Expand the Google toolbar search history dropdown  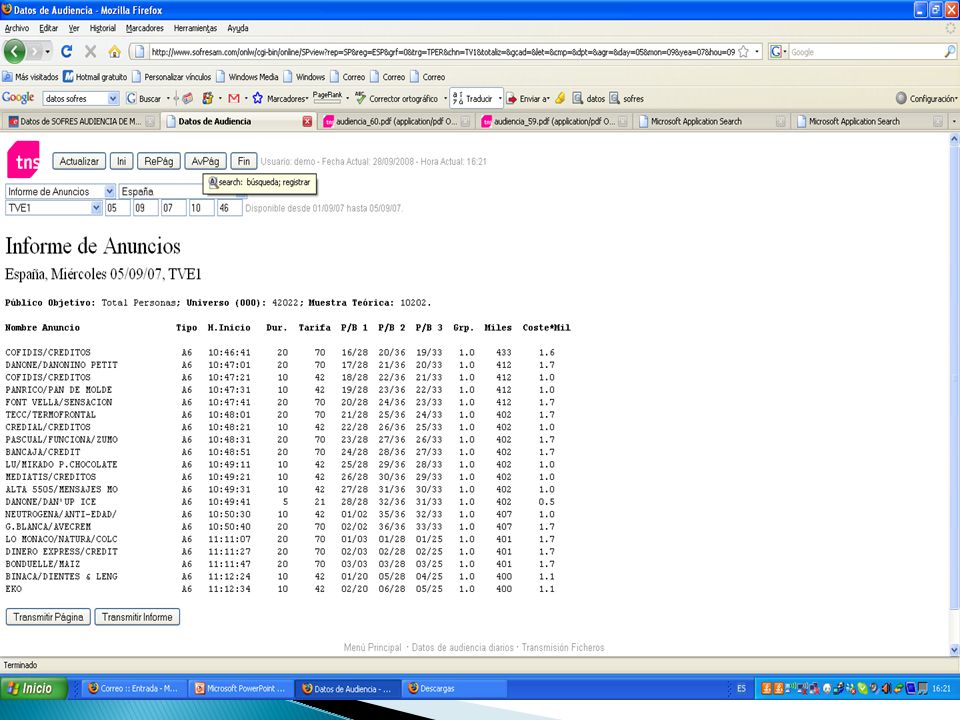pyautogui.click(x=113, y=98)
